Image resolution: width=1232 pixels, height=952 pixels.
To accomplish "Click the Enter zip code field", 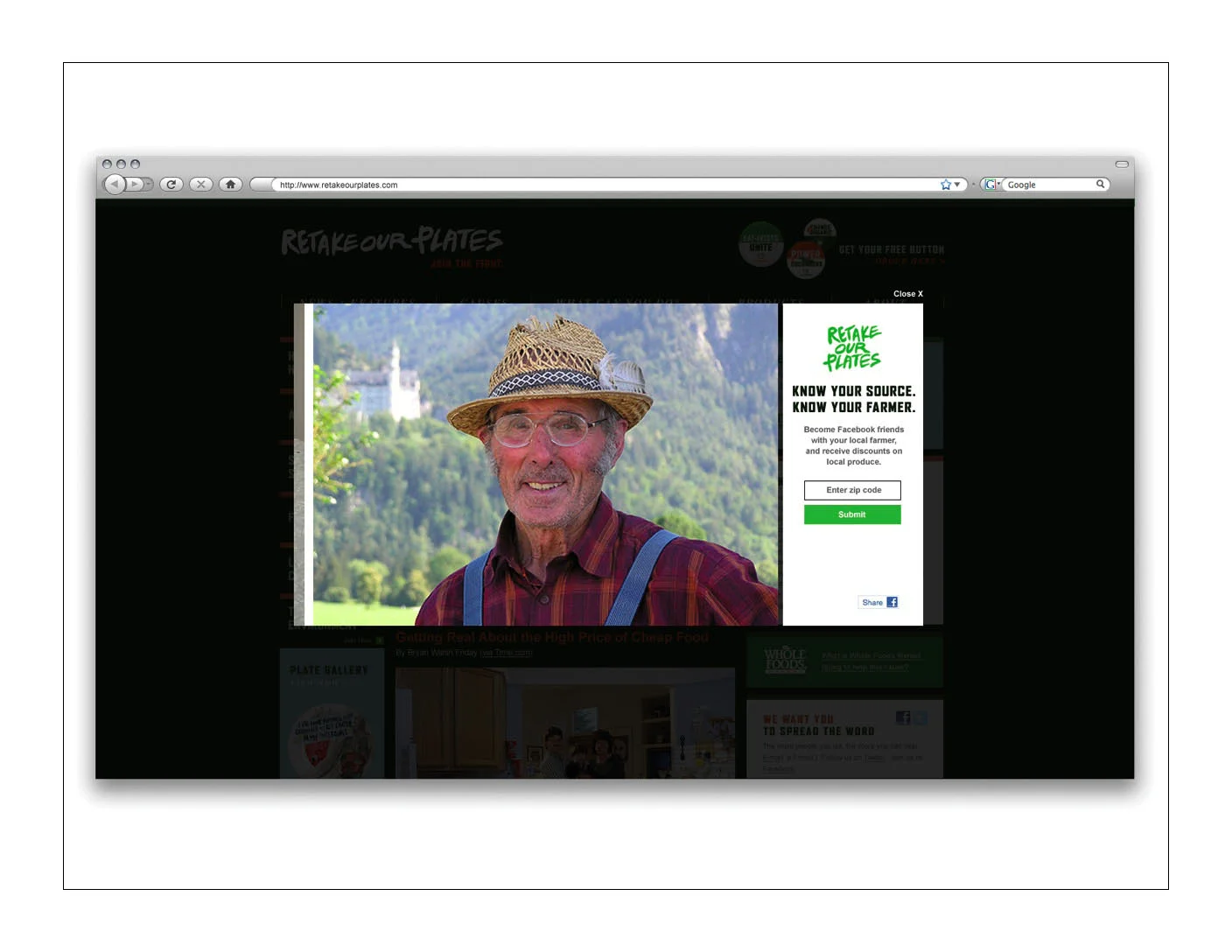I will pyautogui.click(x=852, y=490).
